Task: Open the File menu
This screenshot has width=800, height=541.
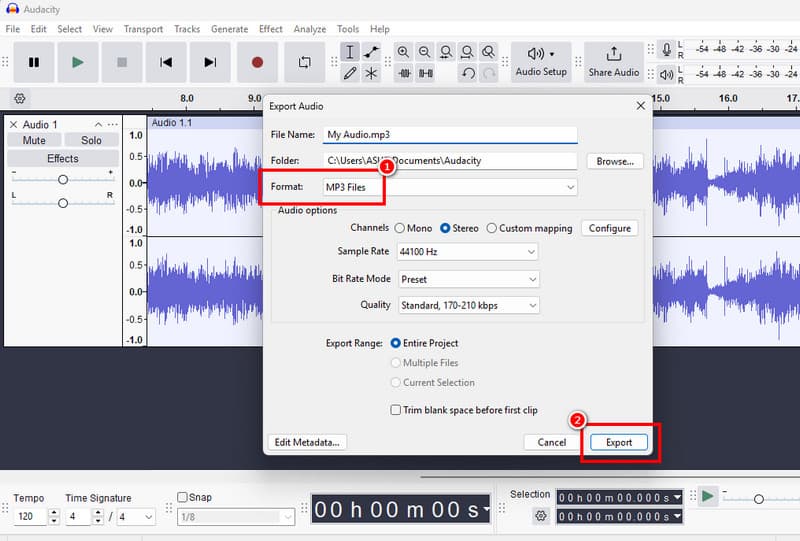Action: (x=13, y=29)
